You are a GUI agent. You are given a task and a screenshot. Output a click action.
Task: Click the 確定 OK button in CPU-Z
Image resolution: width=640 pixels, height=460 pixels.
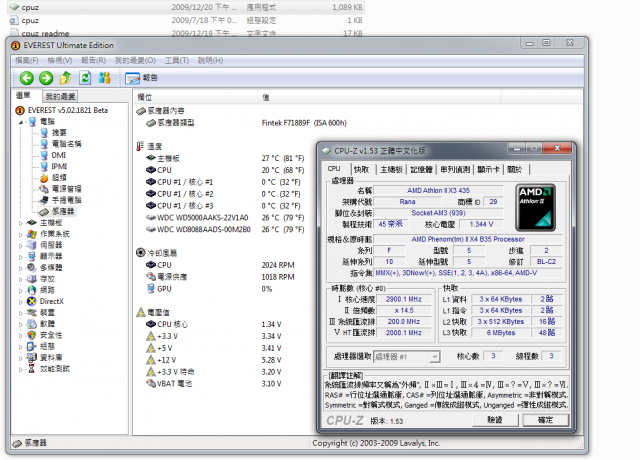click(546, 420)
